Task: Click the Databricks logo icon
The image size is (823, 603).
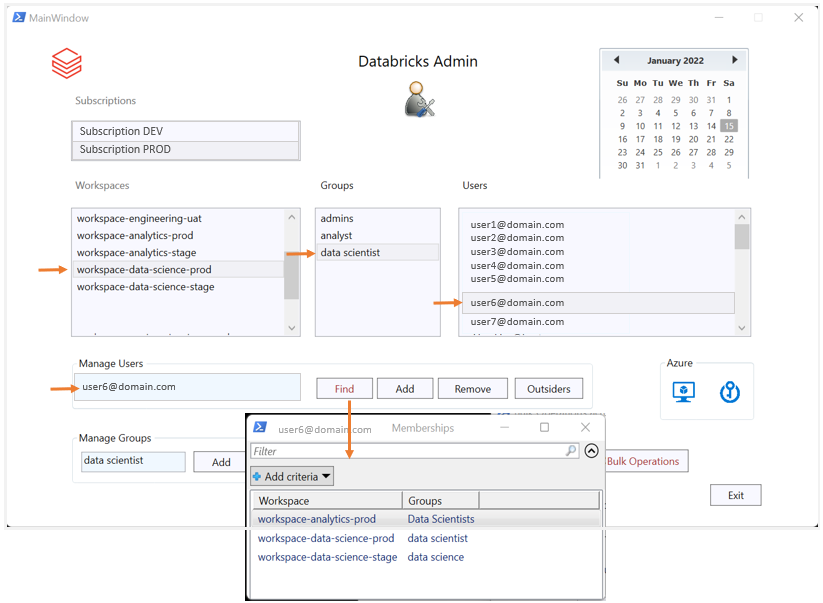Action: (66, 62)
